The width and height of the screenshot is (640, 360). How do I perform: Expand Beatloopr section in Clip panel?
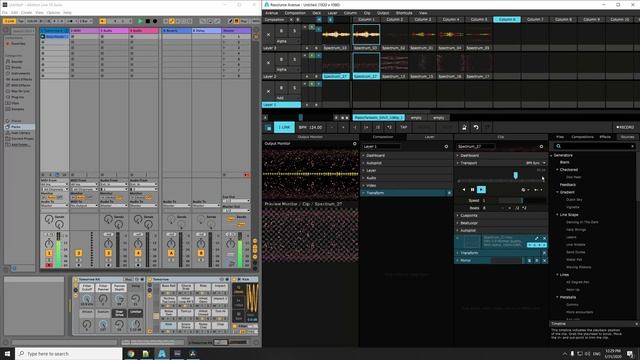click(x=501, y=223)
